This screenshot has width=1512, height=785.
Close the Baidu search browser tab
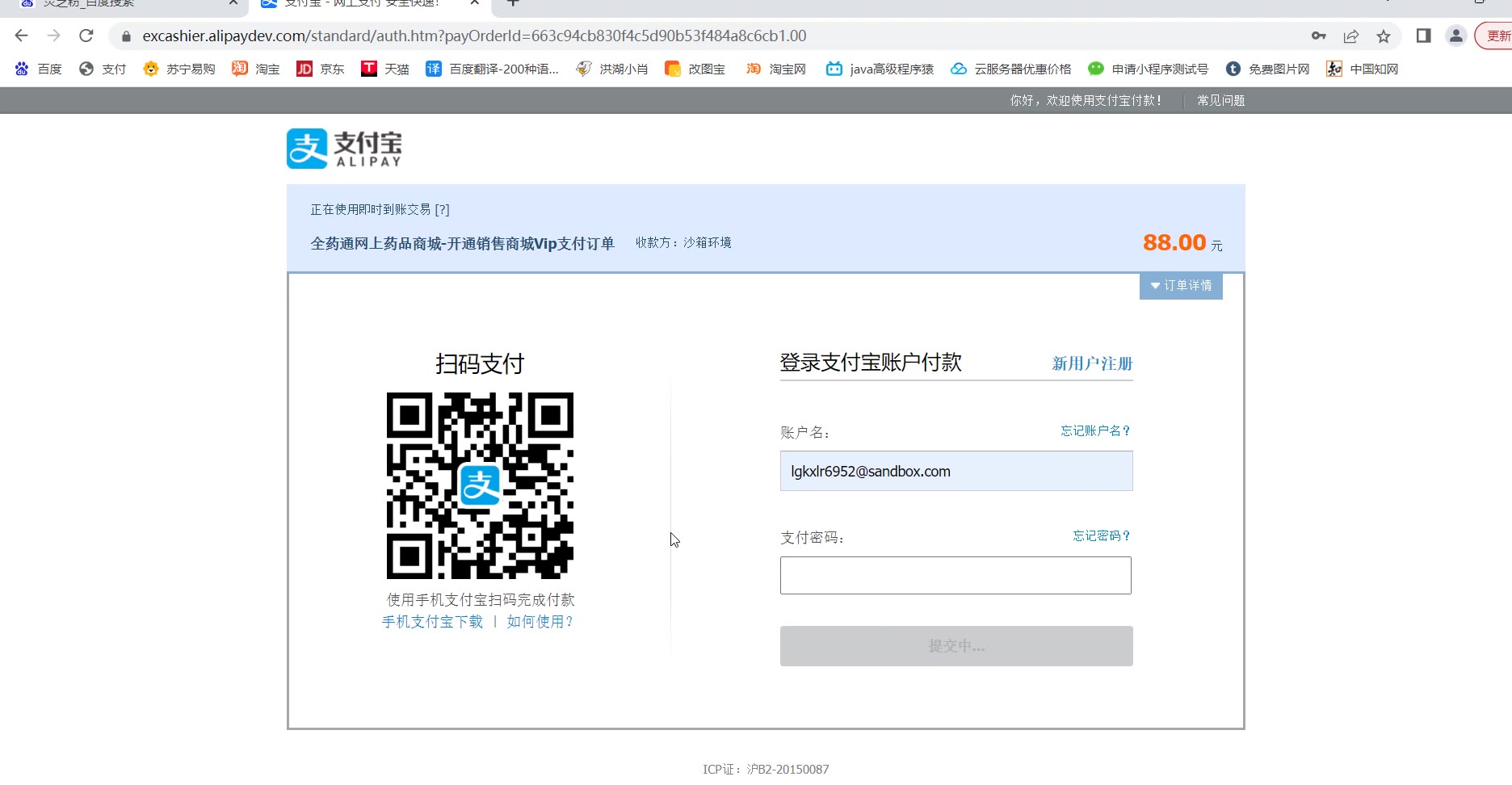point(233,3)
